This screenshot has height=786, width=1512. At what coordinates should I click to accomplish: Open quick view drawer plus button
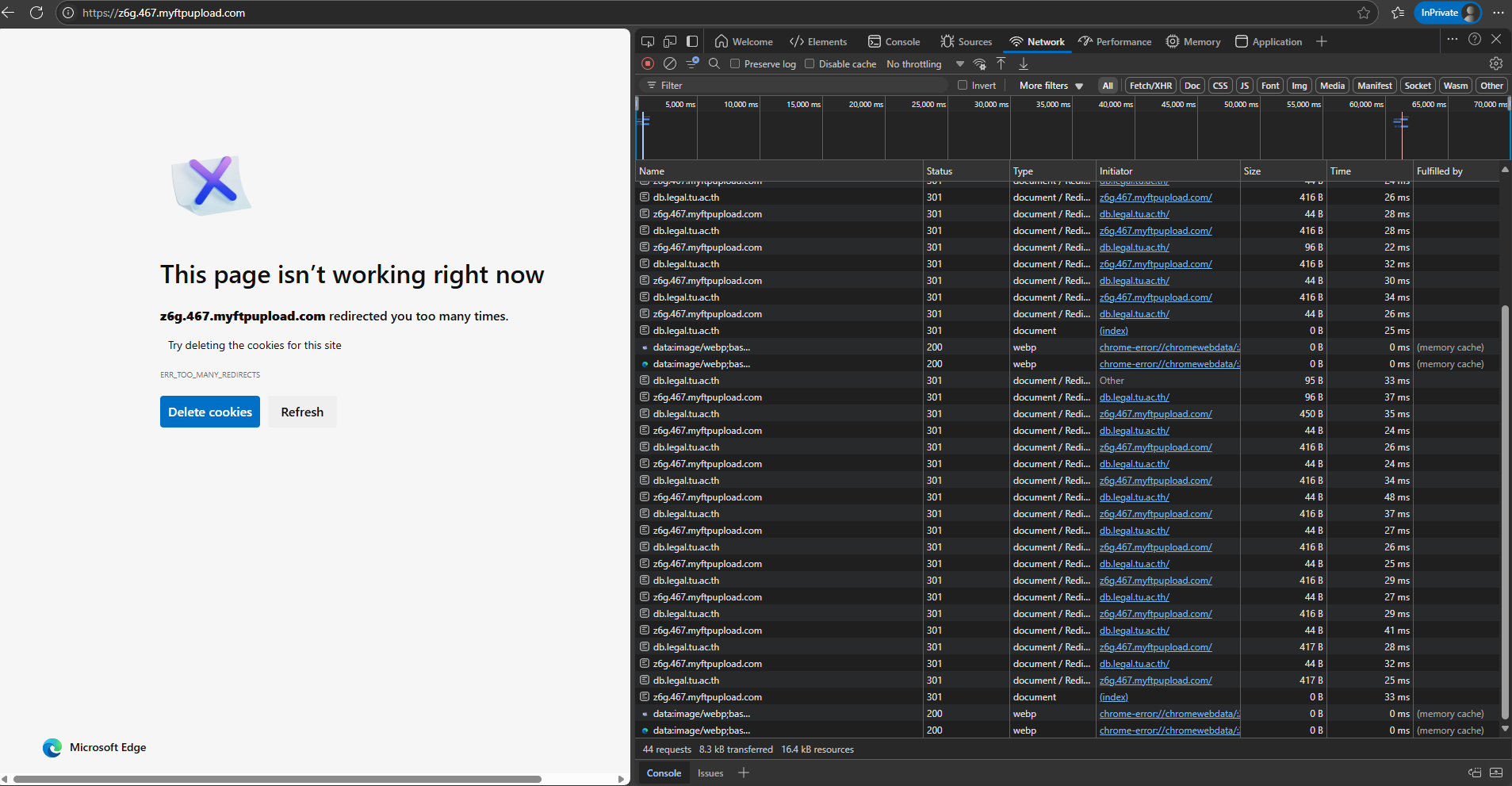coord(744,773)
